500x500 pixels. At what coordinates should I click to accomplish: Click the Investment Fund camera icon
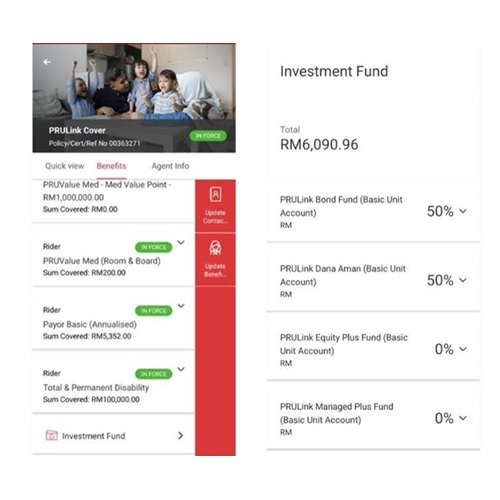click(51, 435)
